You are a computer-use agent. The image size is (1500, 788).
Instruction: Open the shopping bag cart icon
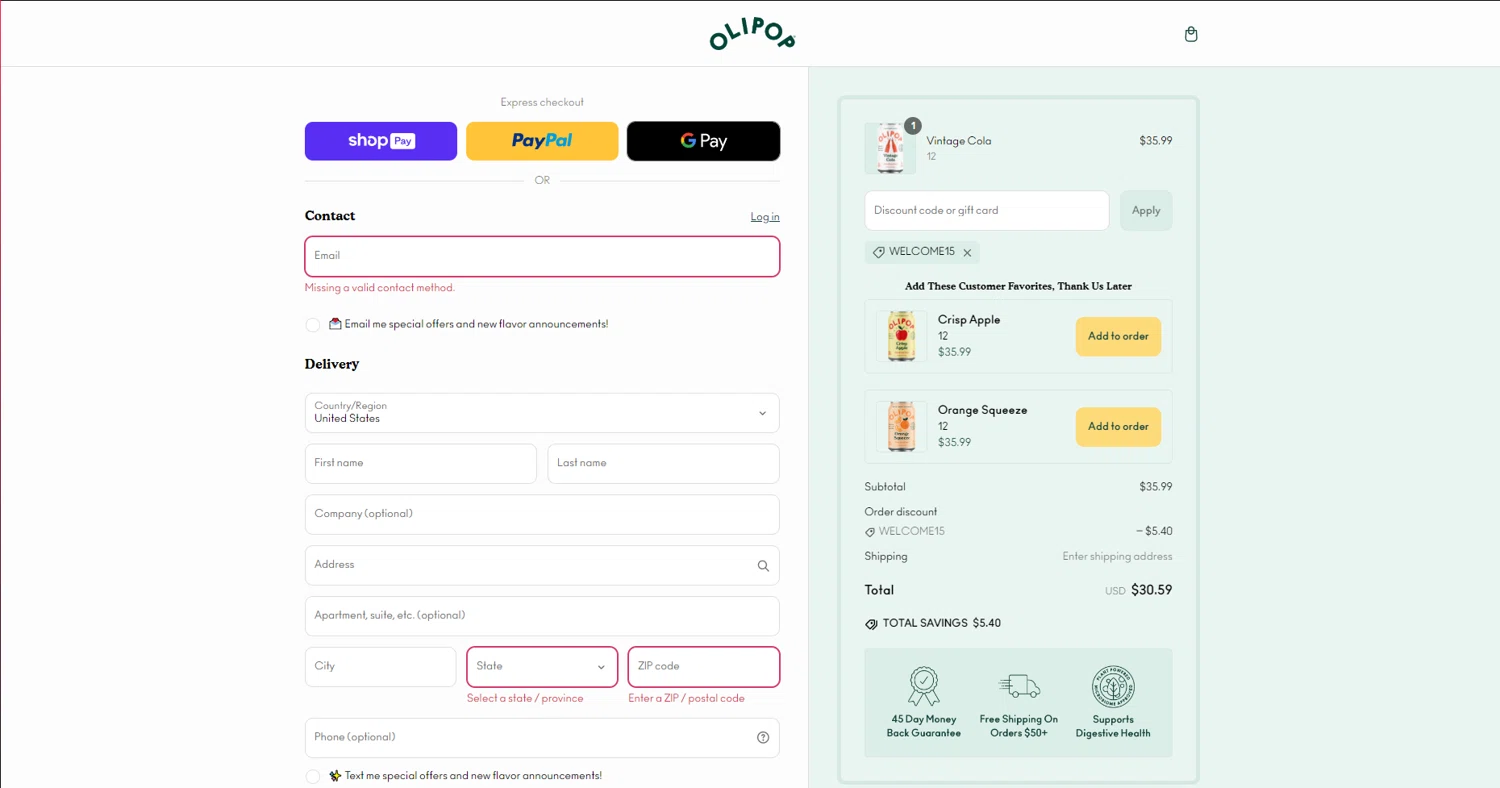pos(1190,34)
